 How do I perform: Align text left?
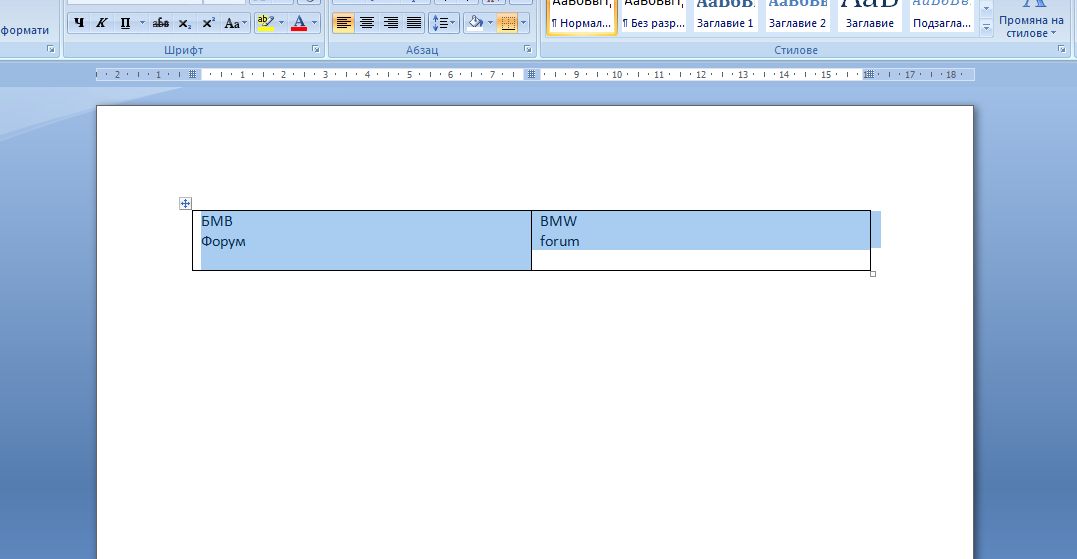(x=343, y=23)
